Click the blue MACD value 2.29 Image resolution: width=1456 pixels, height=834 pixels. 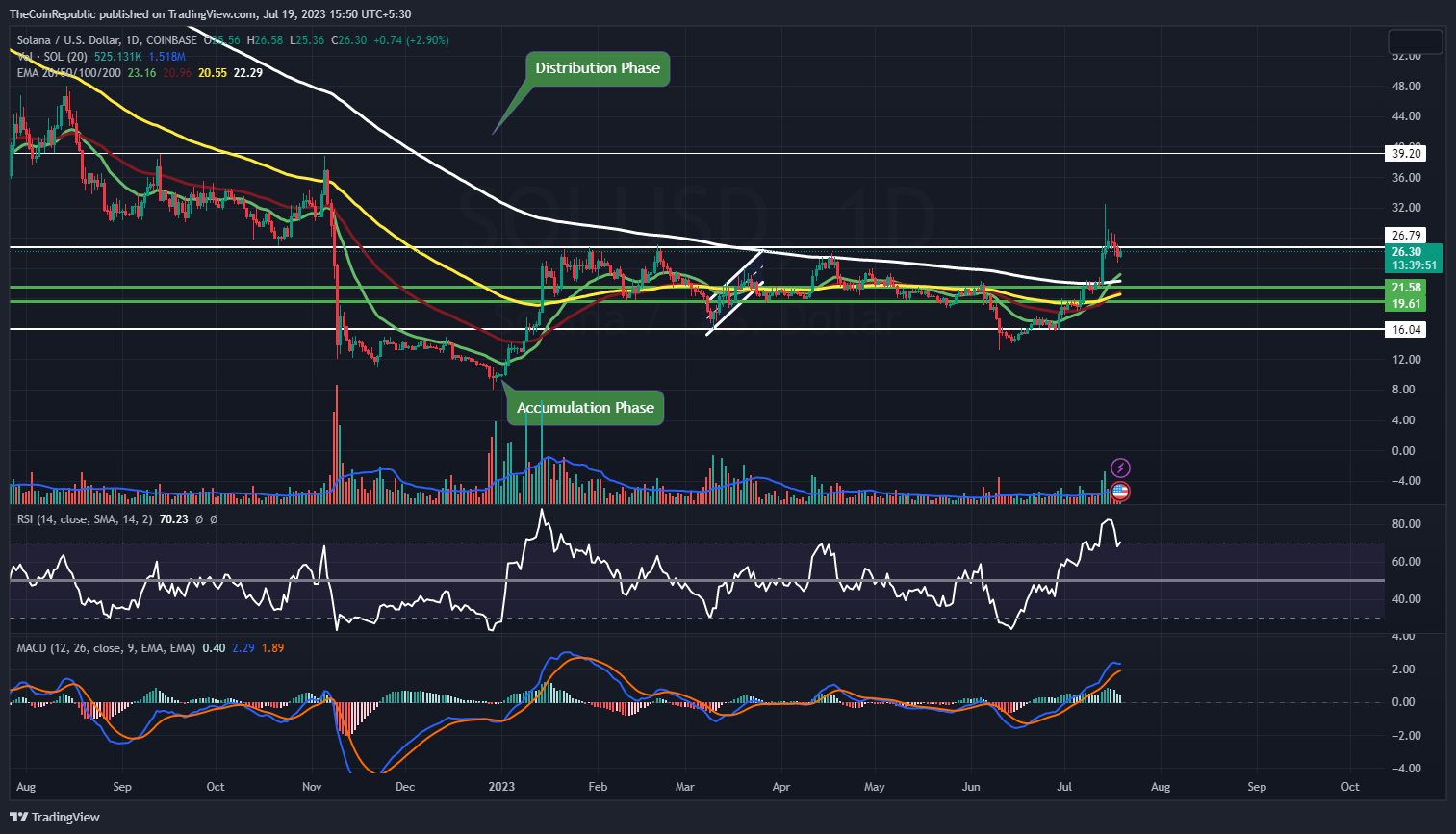click(243, 648)
